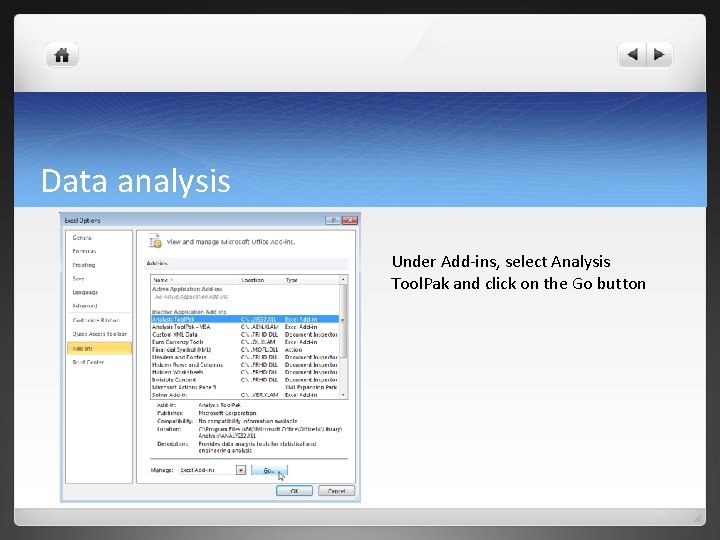Select the Custom XML Data row
This screenshot has width=720, height=540.
click(x=245, y=334)
